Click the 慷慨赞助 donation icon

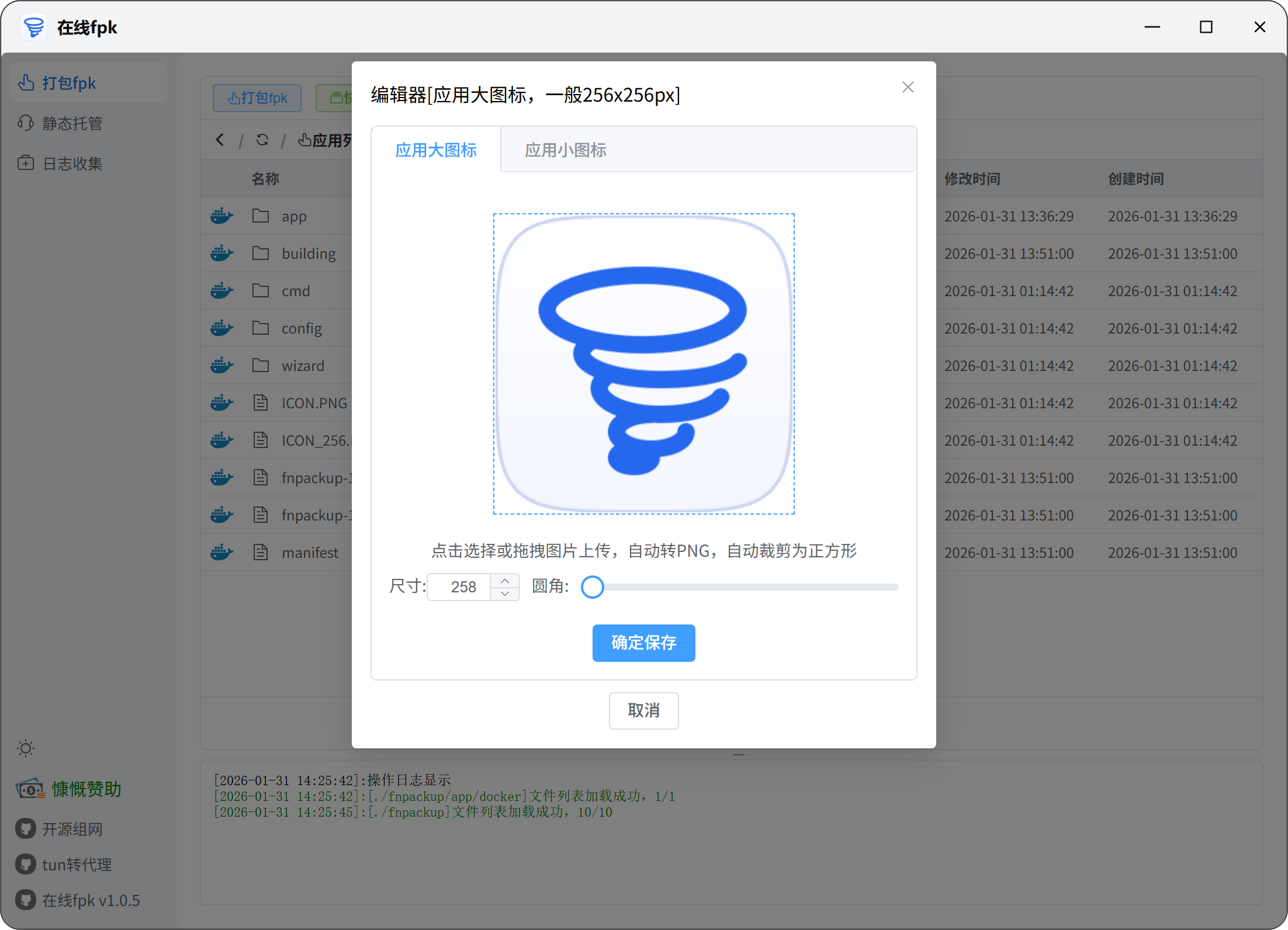point(29,789)
